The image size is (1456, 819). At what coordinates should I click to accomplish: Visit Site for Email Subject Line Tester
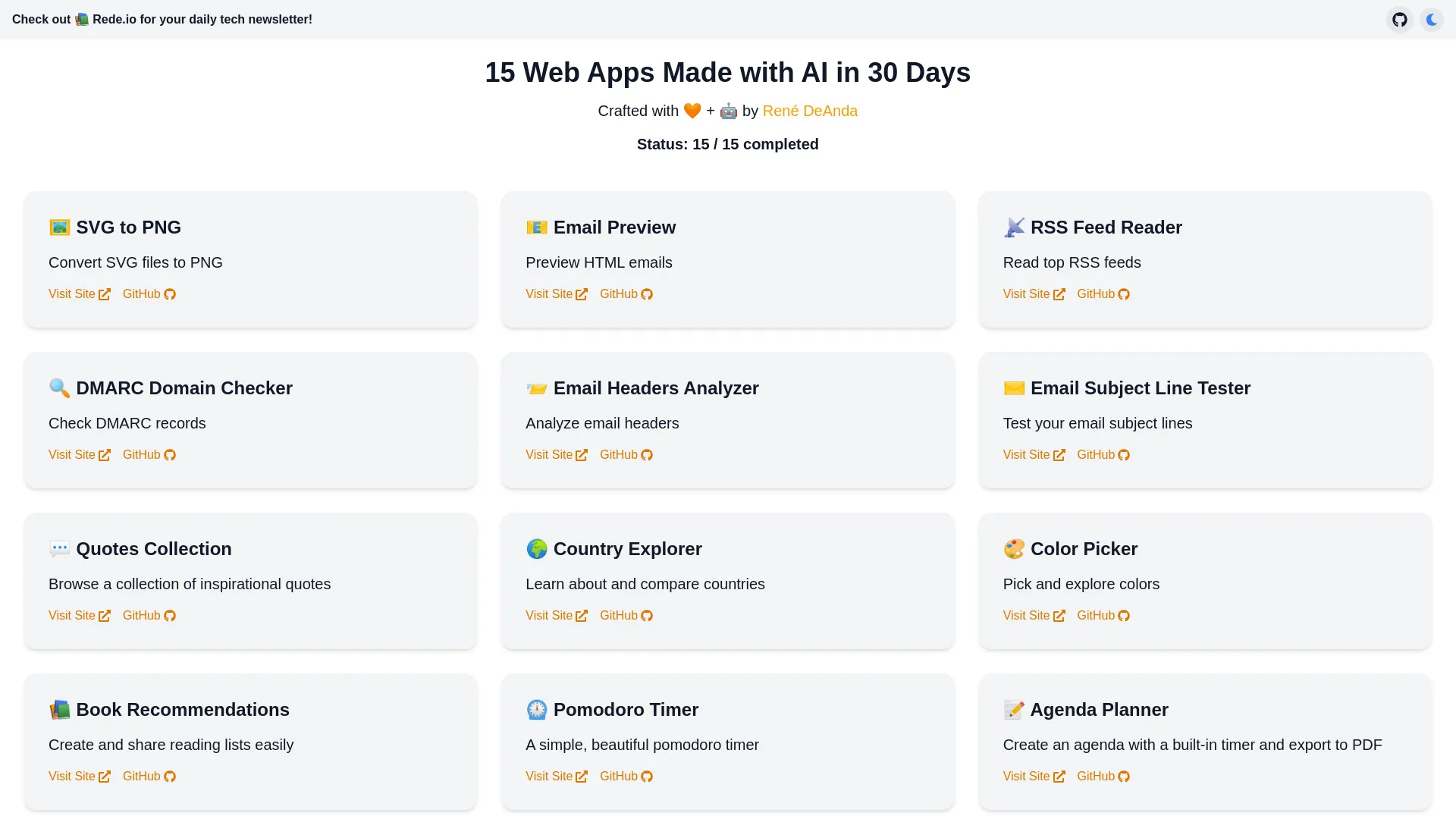[x=1027, y=455]
